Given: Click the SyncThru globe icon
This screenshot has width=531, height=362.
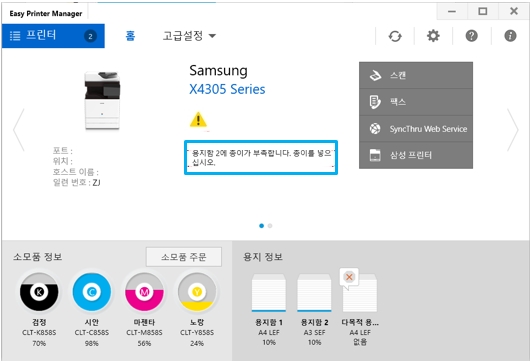Looking at the screenshot, I should (375, 129).
